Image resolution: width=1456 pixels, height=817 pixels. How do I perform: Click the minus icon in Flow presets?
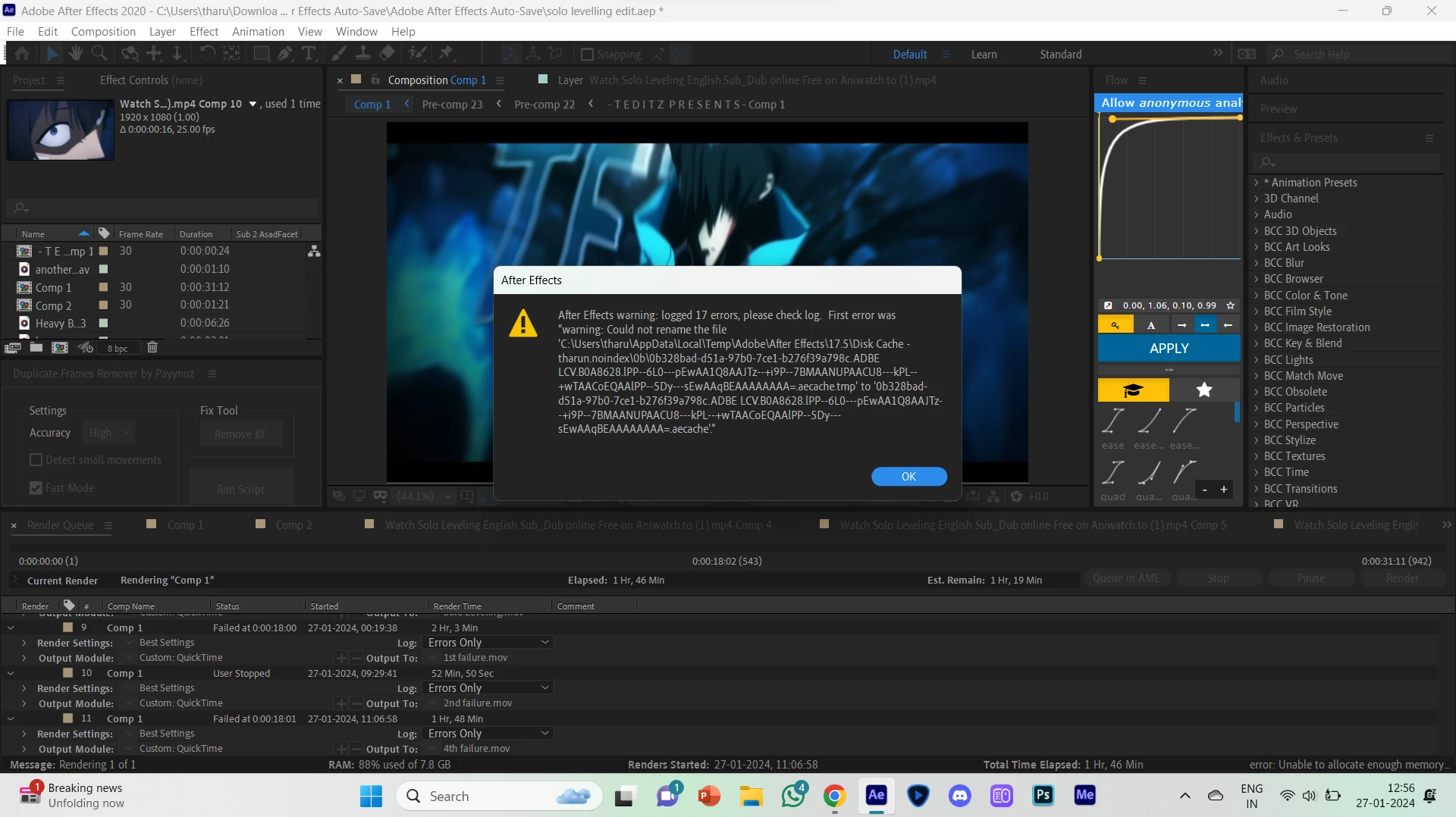[x=1204, y=490]
